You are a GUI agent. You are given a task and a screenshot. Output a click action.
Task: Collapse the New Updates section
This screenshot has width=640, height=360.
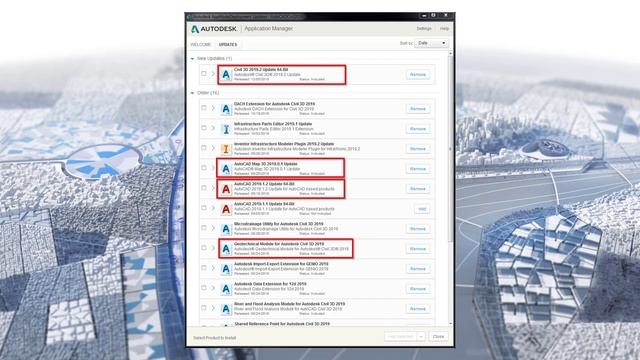pyautogui.click(x=193, y=59)
